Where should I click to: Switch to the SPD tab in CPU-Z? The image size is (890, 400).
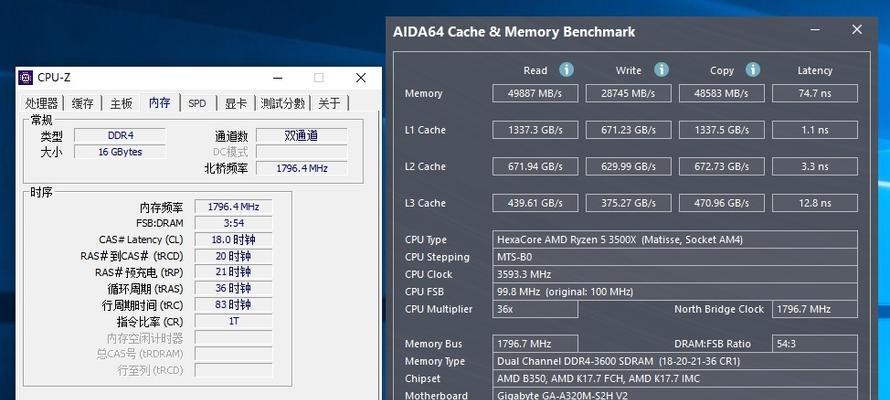click(197, 103)
